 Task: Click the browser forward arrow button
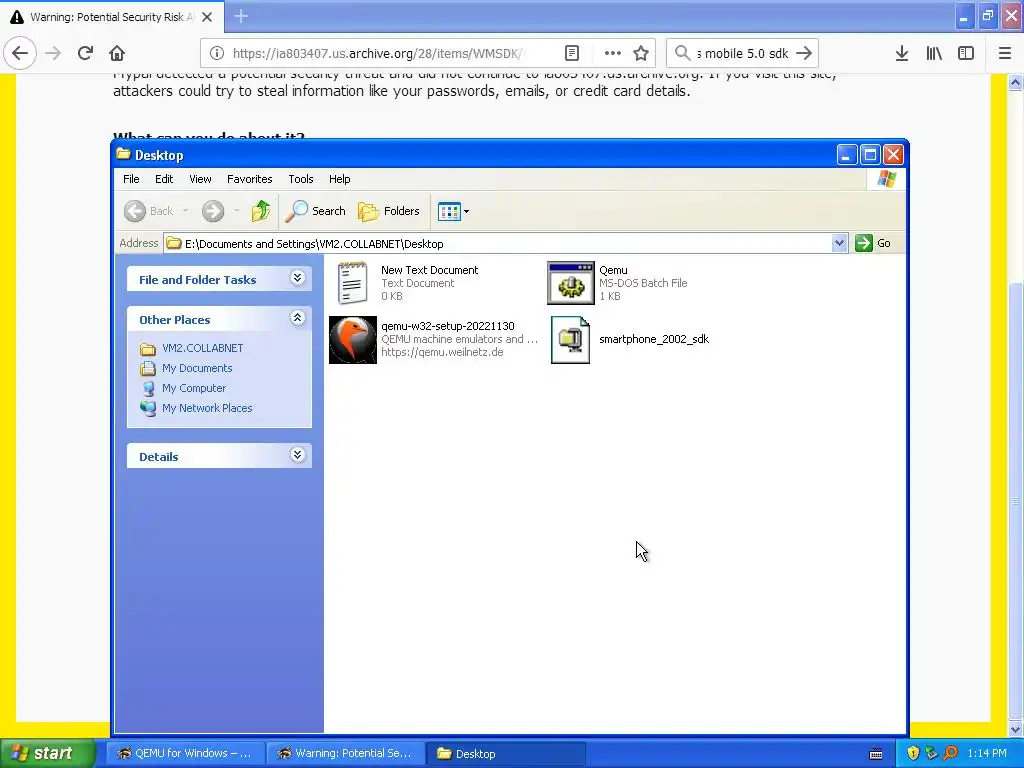tap(53, 53)
